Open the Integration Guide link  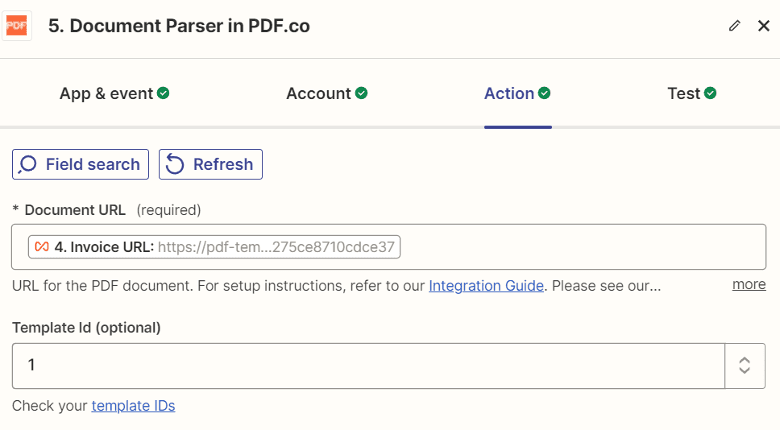[x=486, y=286]
